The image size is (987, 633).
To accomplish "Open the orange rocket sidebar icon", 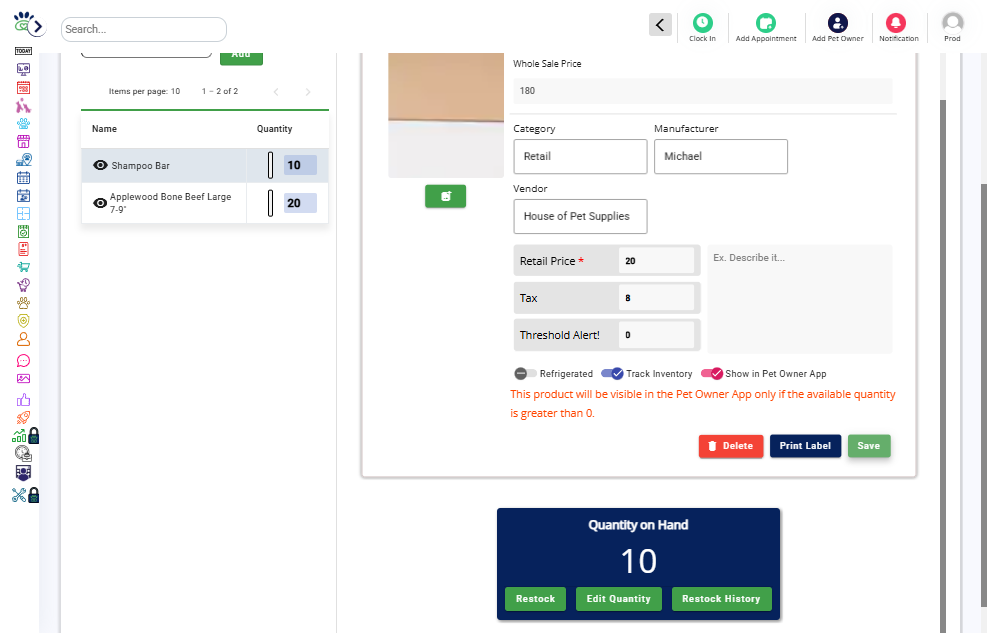I will (23, 417).
